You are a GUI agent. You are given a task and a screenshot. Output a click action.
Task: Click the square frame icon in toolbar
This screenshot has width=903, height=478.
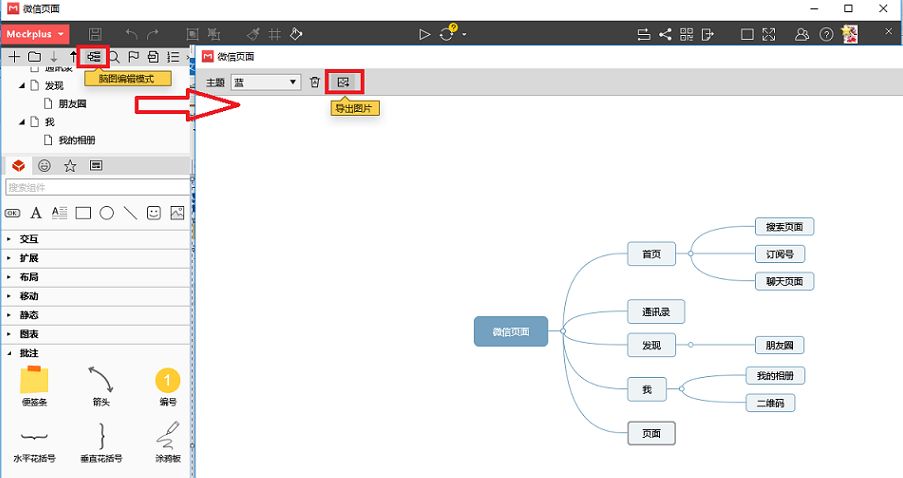point(747,35)
